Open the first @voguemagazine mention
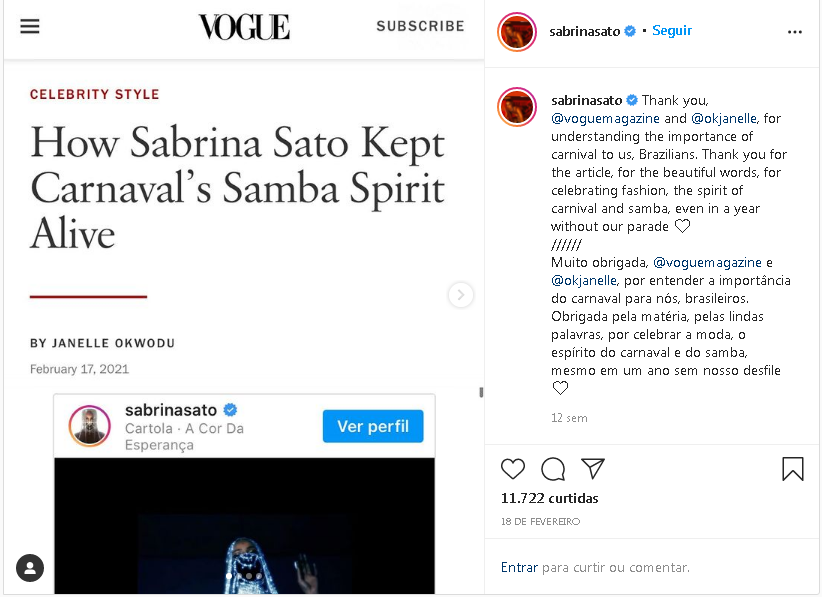This screenshot has width=822, height=597. tap(605, 118)
